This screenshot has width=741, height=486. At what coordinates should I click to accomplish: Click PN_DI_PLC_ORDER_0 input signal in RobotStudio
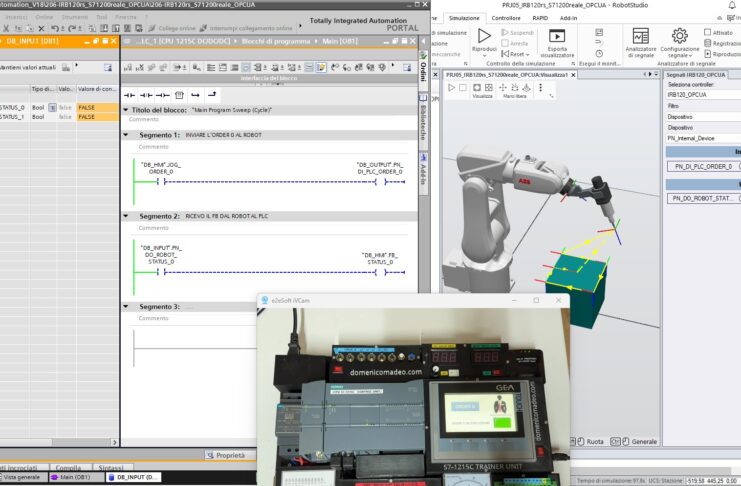(702, 166)
